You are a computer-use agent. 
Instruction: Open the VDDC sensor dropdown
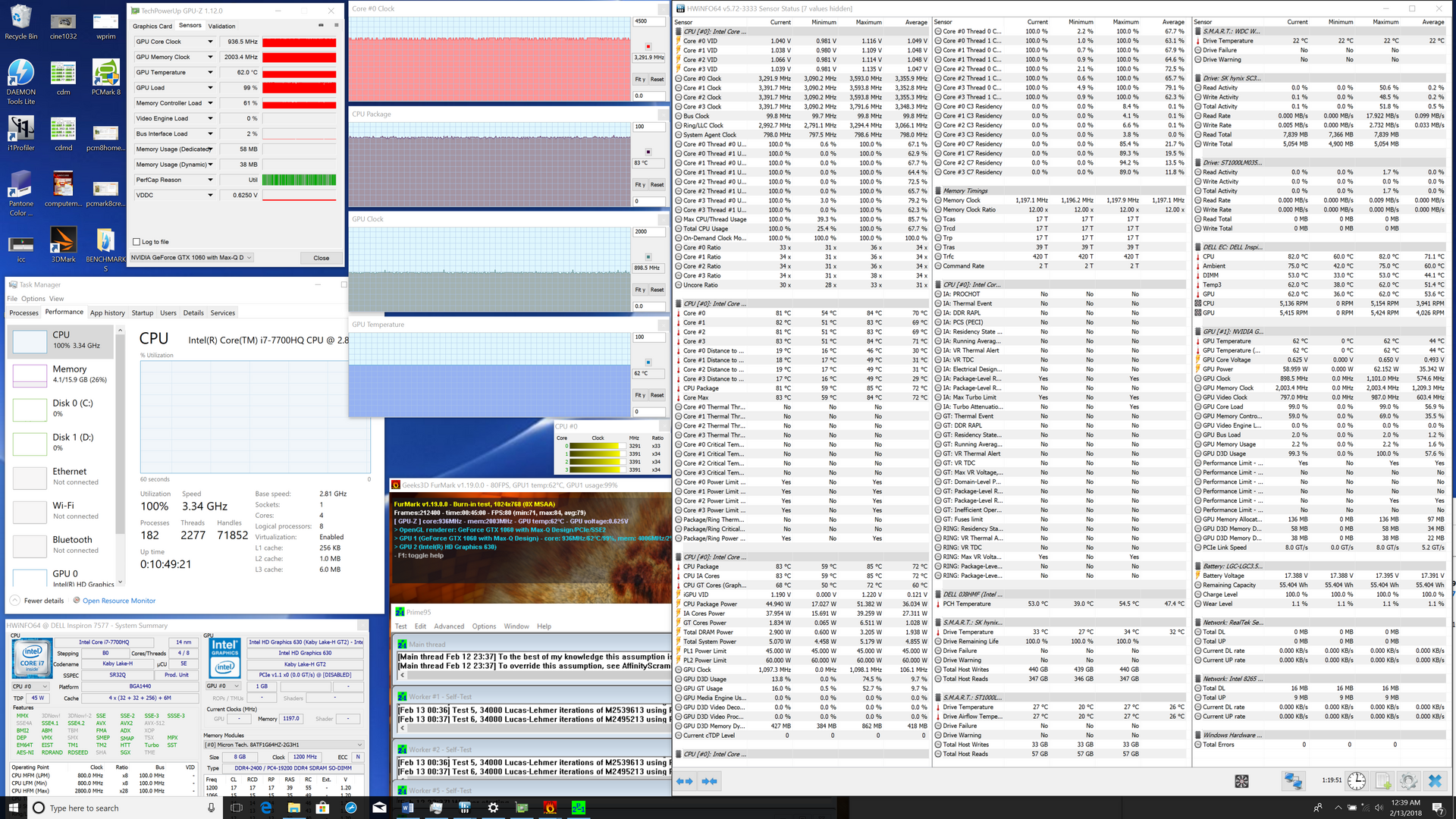[x=210, y=195]
